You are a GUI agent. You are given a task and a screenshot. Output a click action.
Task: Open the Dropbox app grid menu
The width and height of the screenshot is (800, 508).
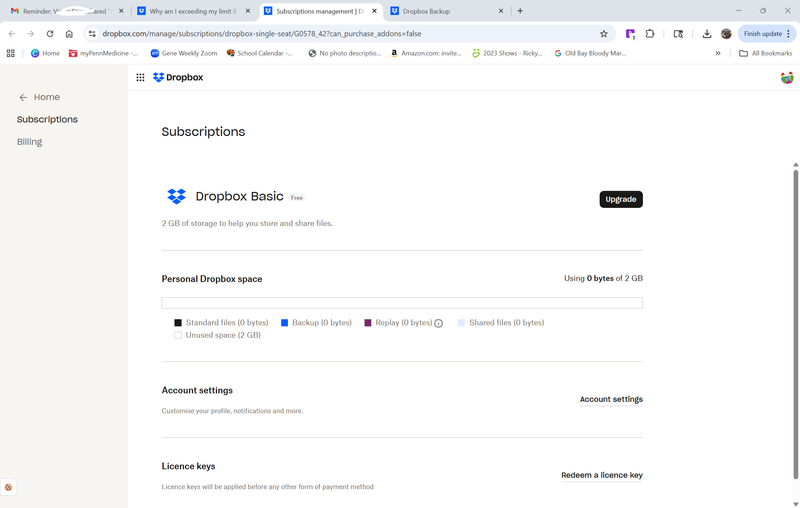click(140, 77)
